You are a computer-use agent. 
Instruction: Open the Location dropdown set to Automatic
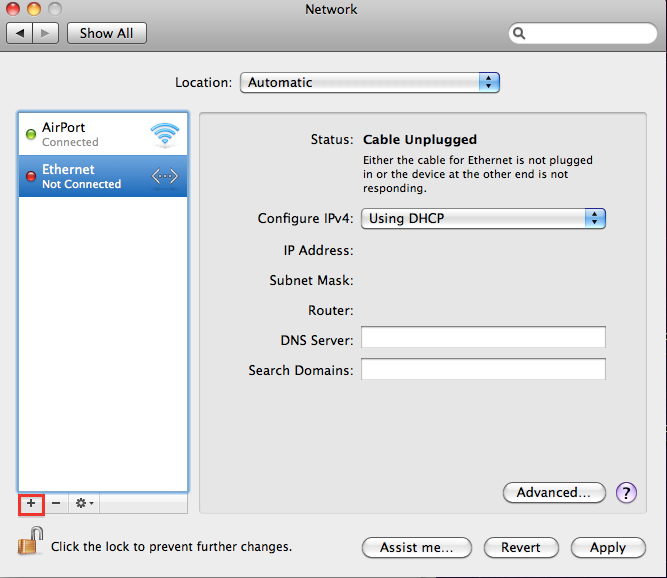click(x=369, y=82)
